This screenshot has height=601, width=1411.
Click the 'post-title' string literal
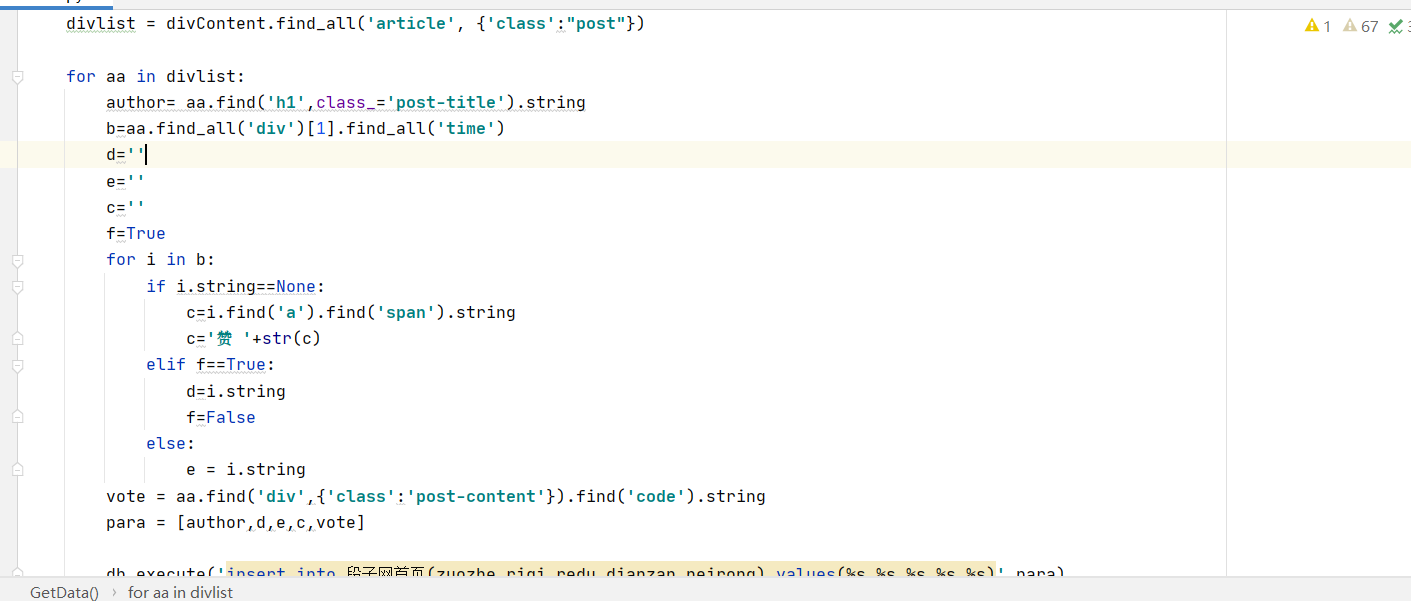(446, 103)
